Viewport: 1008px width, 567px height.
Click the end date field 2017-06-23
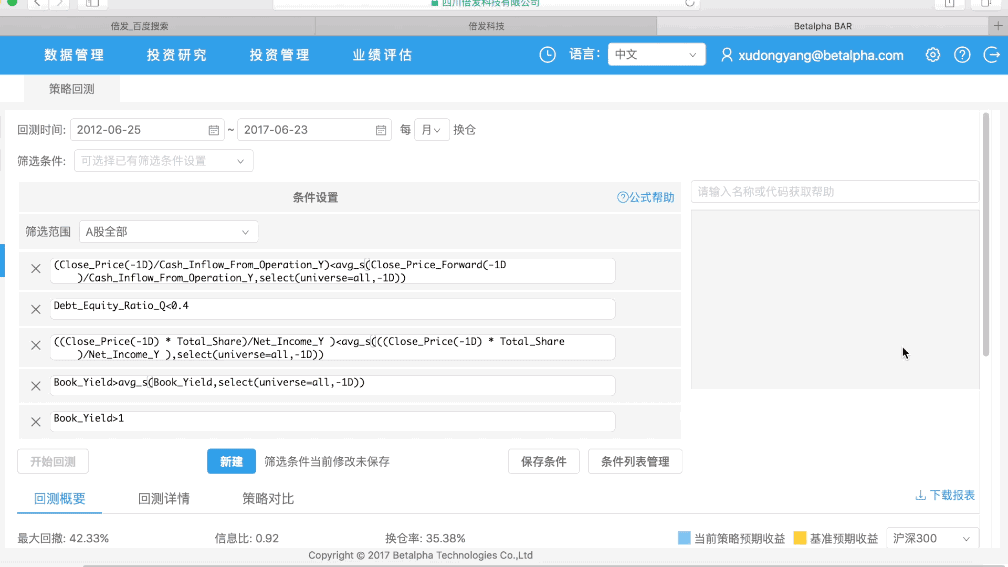[314, 130]
